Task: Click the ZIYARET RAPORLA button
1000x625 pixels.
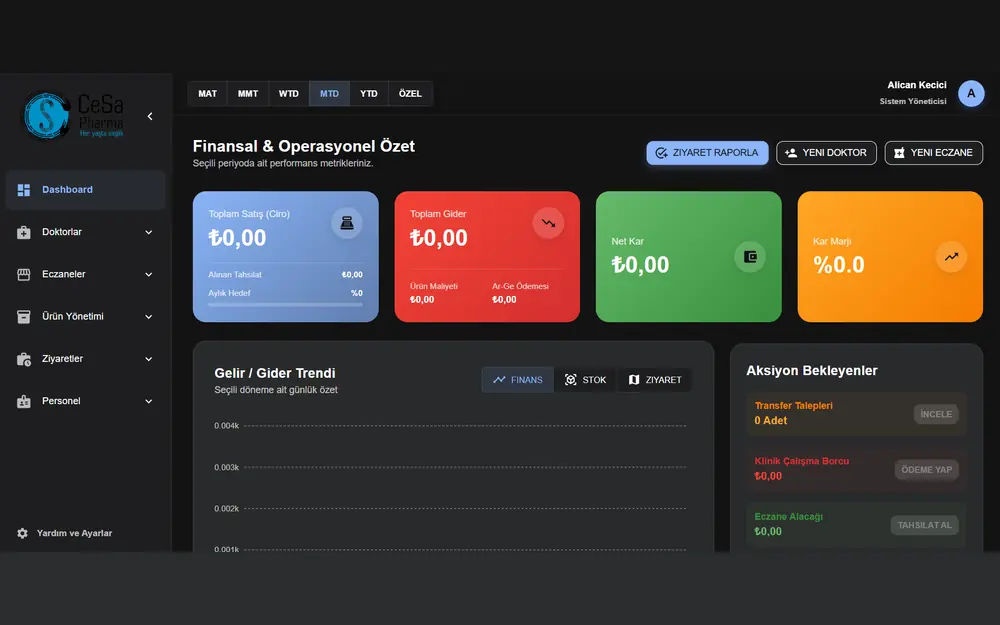Action: 707,153
